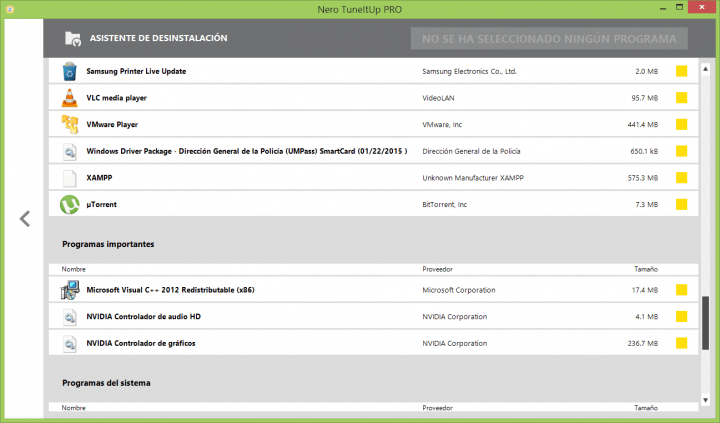The width and height of the screenshot is (720, 423).
Task: Click the Nero TuneItUp app icon in title bar
Action: pyautogui.click(x=9, y=9)
